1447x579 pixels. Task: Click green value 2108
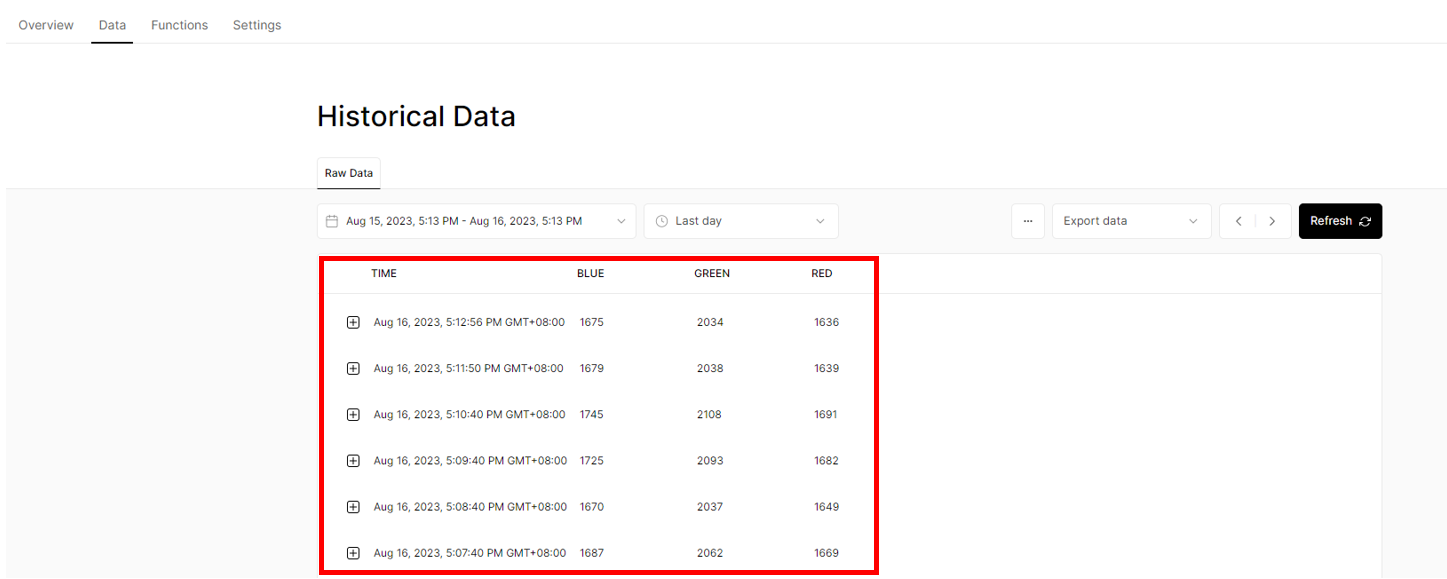pyautogui.click(x=710, y=414)
